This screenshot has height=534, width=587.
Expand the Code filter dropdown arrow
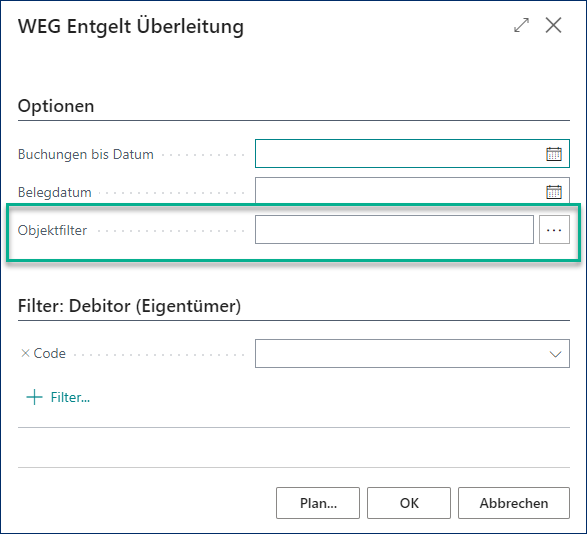[x=555, y=354]
